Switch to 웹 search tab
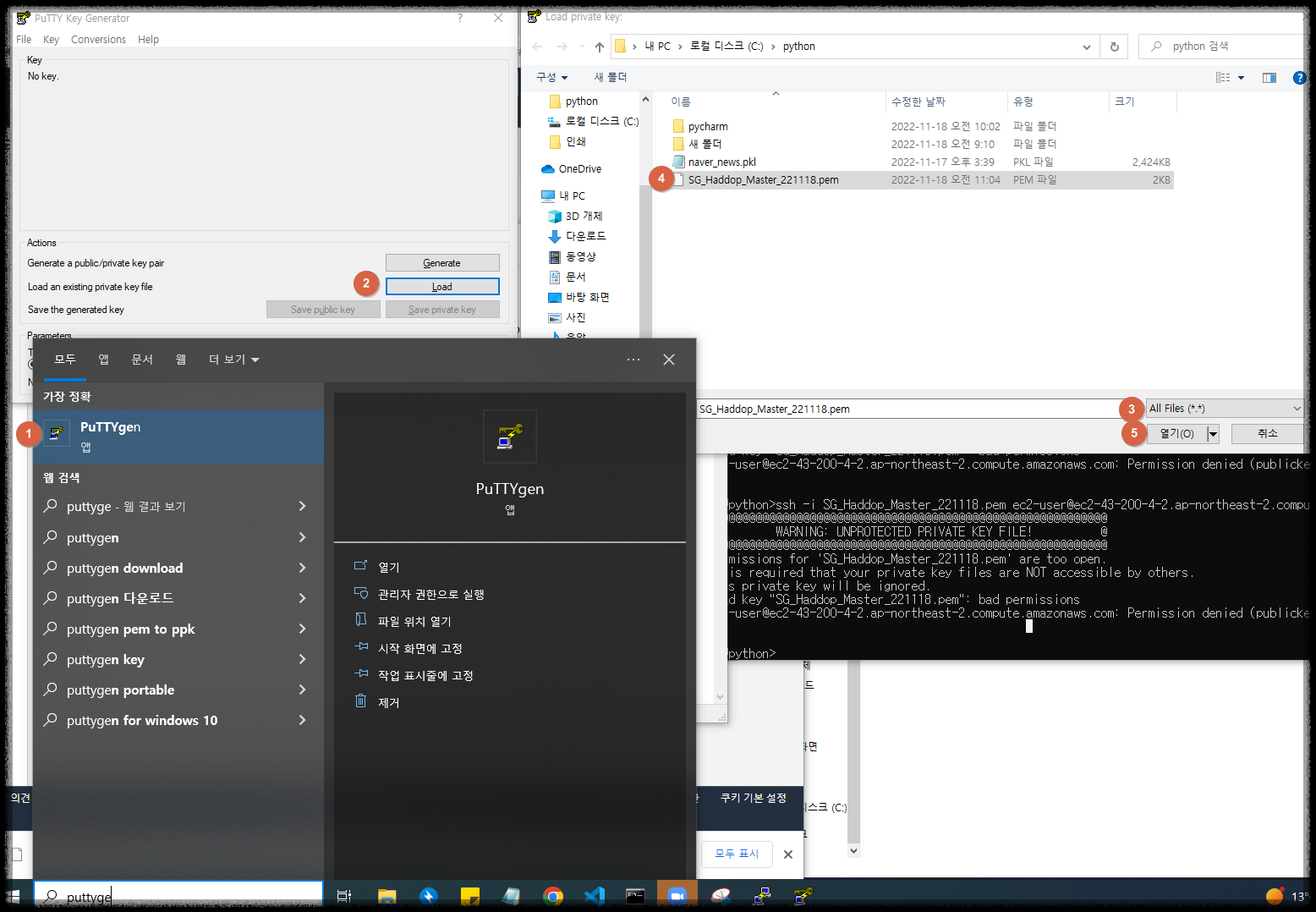Image resolution: width=1316 pixels, height=912 pixels. [x=180, y=360]
